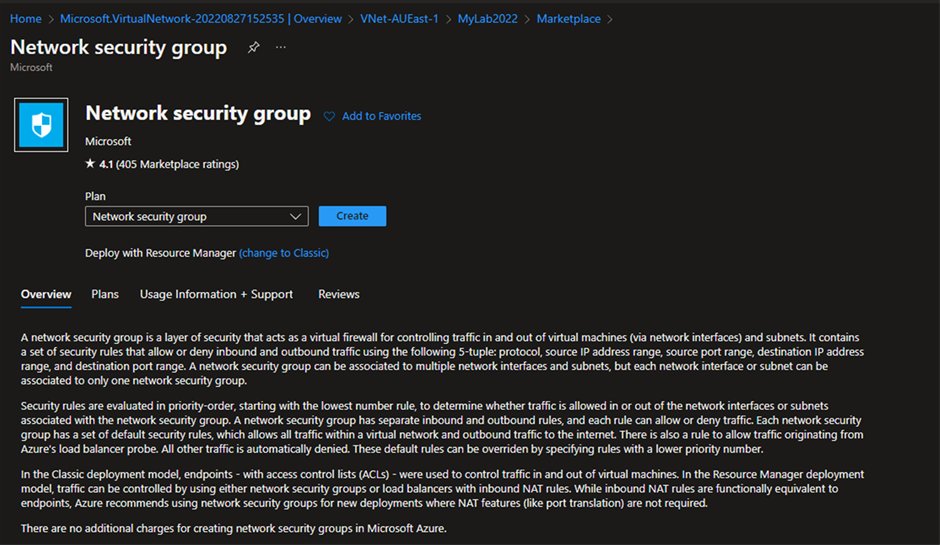The width and height of the screenshot is (940, 545).
Task: Open the Plan dropdown
Action: pyautogui.click(x=197, y=216)
